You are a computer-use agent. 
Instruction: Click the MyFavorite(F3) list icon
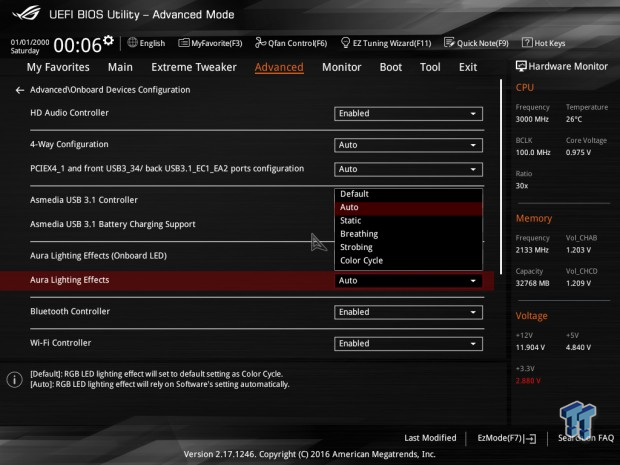[183, 43]
